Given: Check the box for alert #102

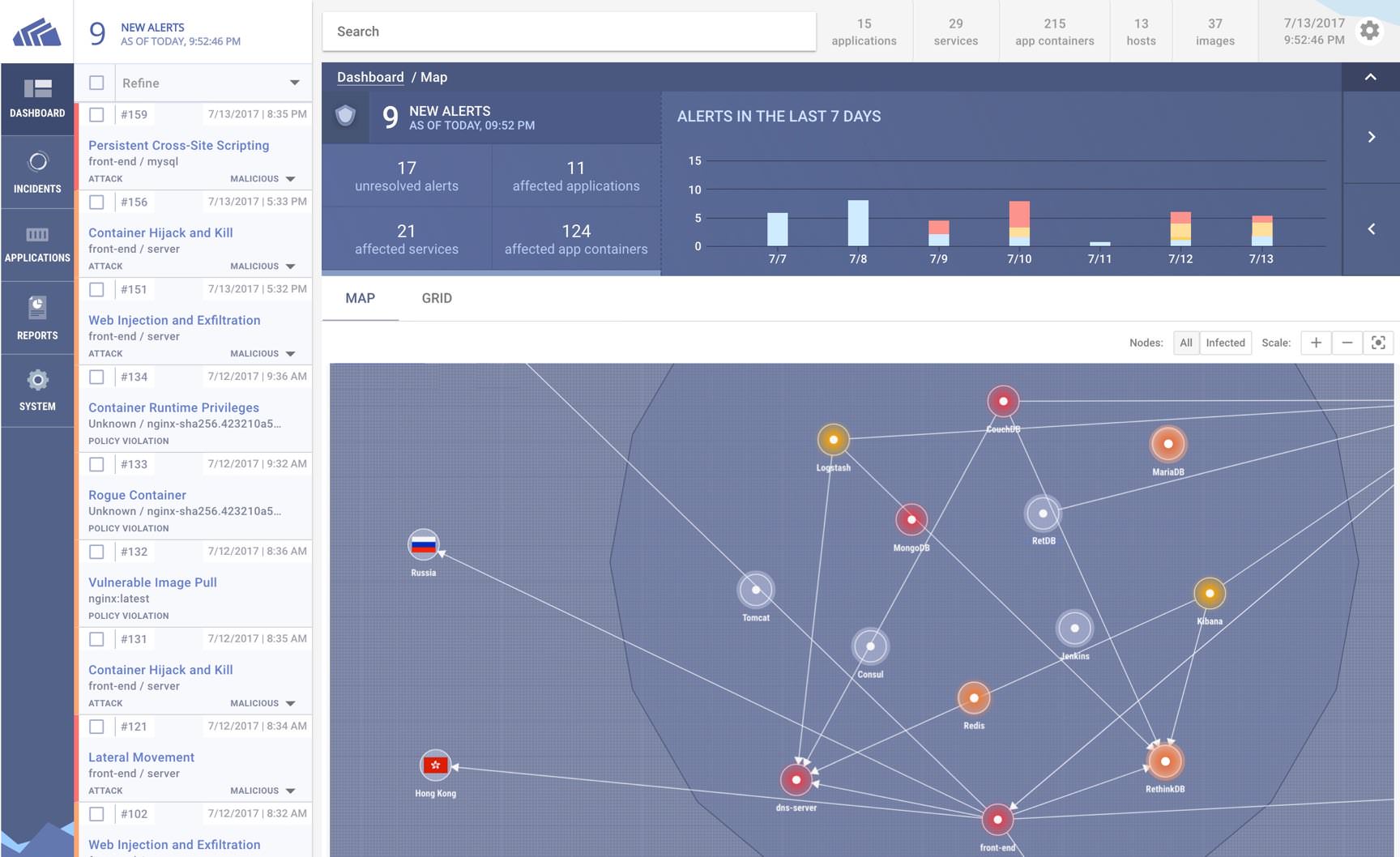Looking at the screenshot, I should click(96, 814).
